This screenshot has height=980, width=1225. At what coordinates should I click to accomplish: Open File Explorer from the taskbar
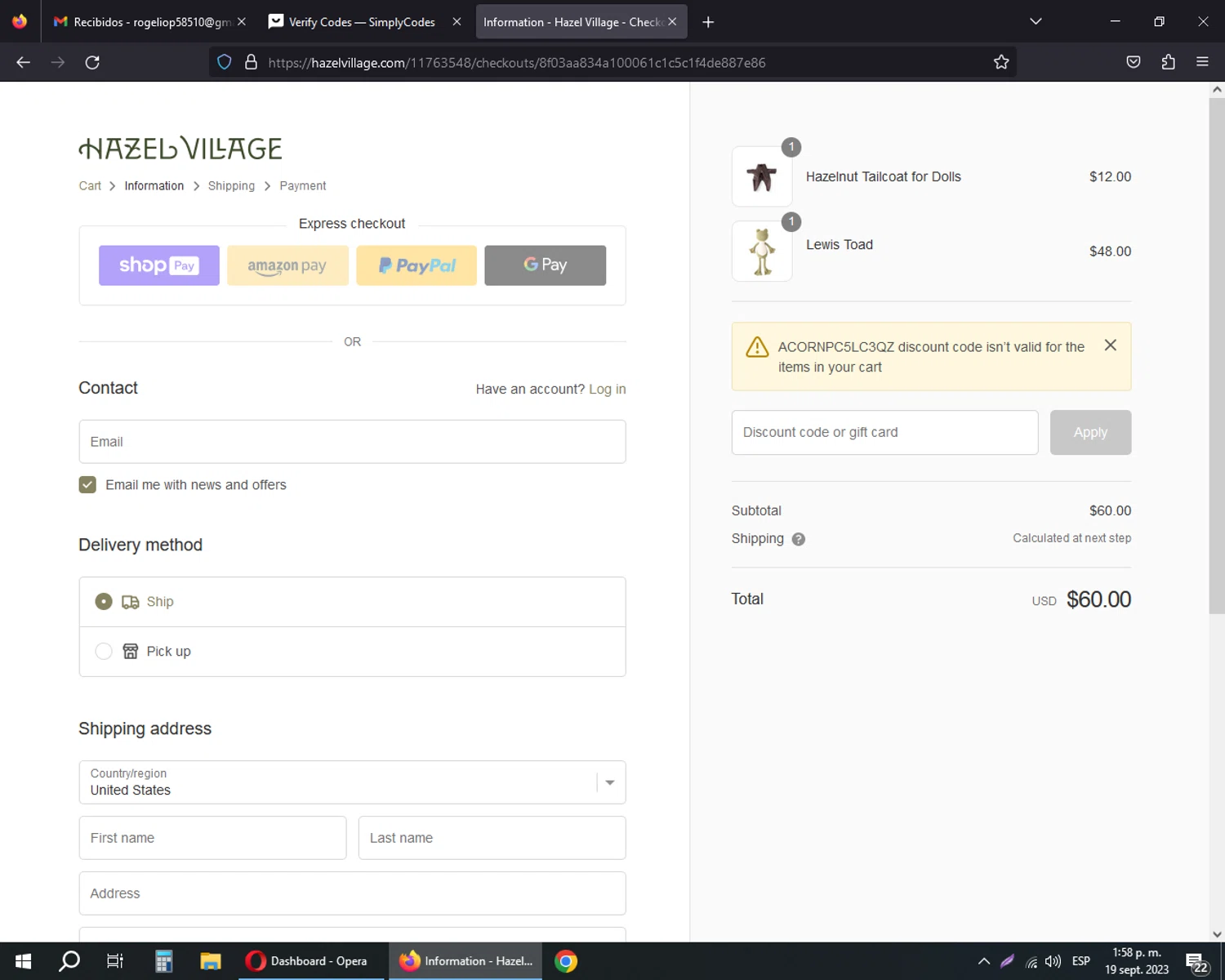tap(211, 961)
